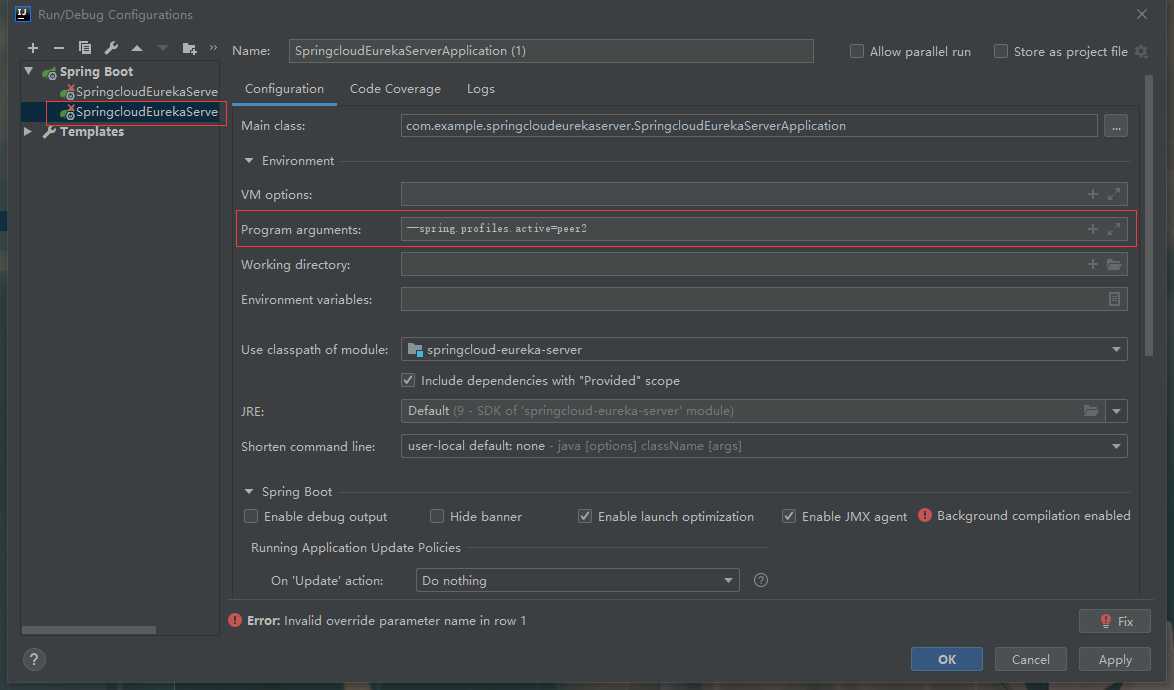
Task: Click horizontal scrollbar under configuration tree
Action: click(88, 630)
